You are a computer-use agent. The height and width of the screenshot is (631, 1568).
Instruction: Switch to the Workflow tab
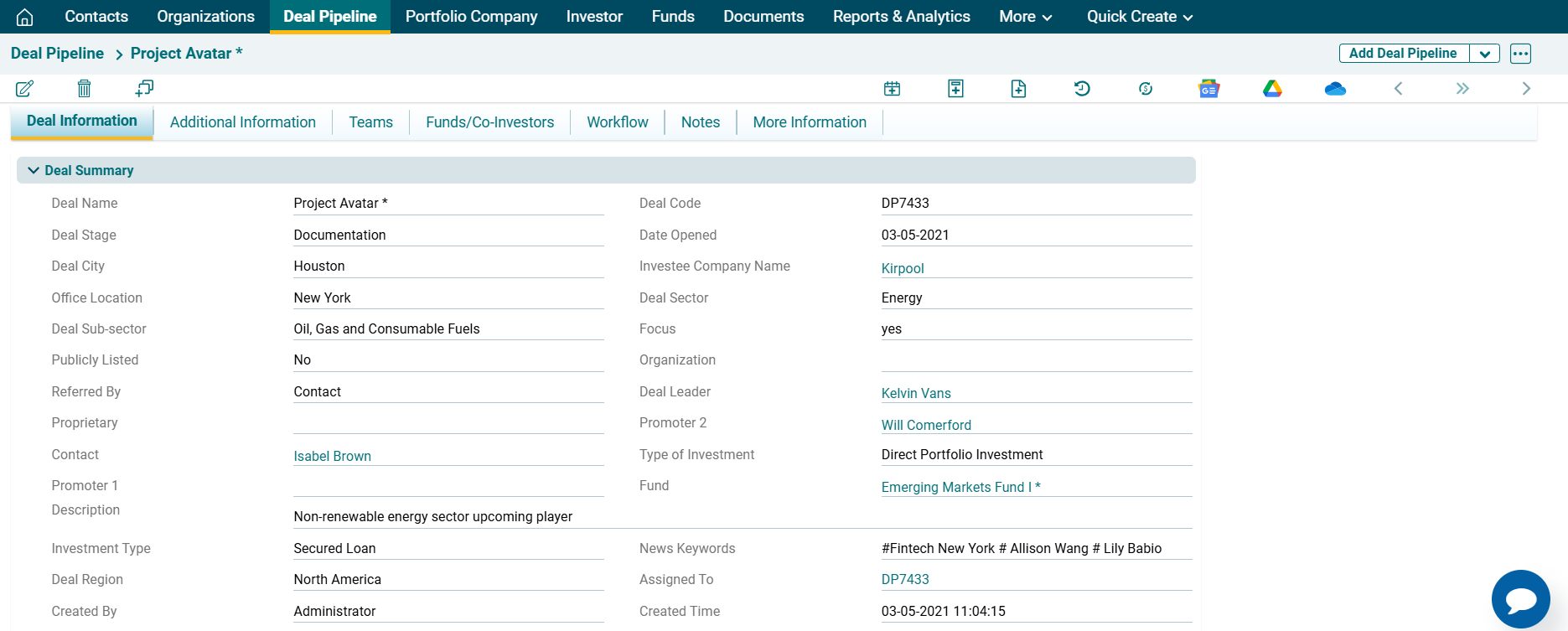tap(617, 122)
